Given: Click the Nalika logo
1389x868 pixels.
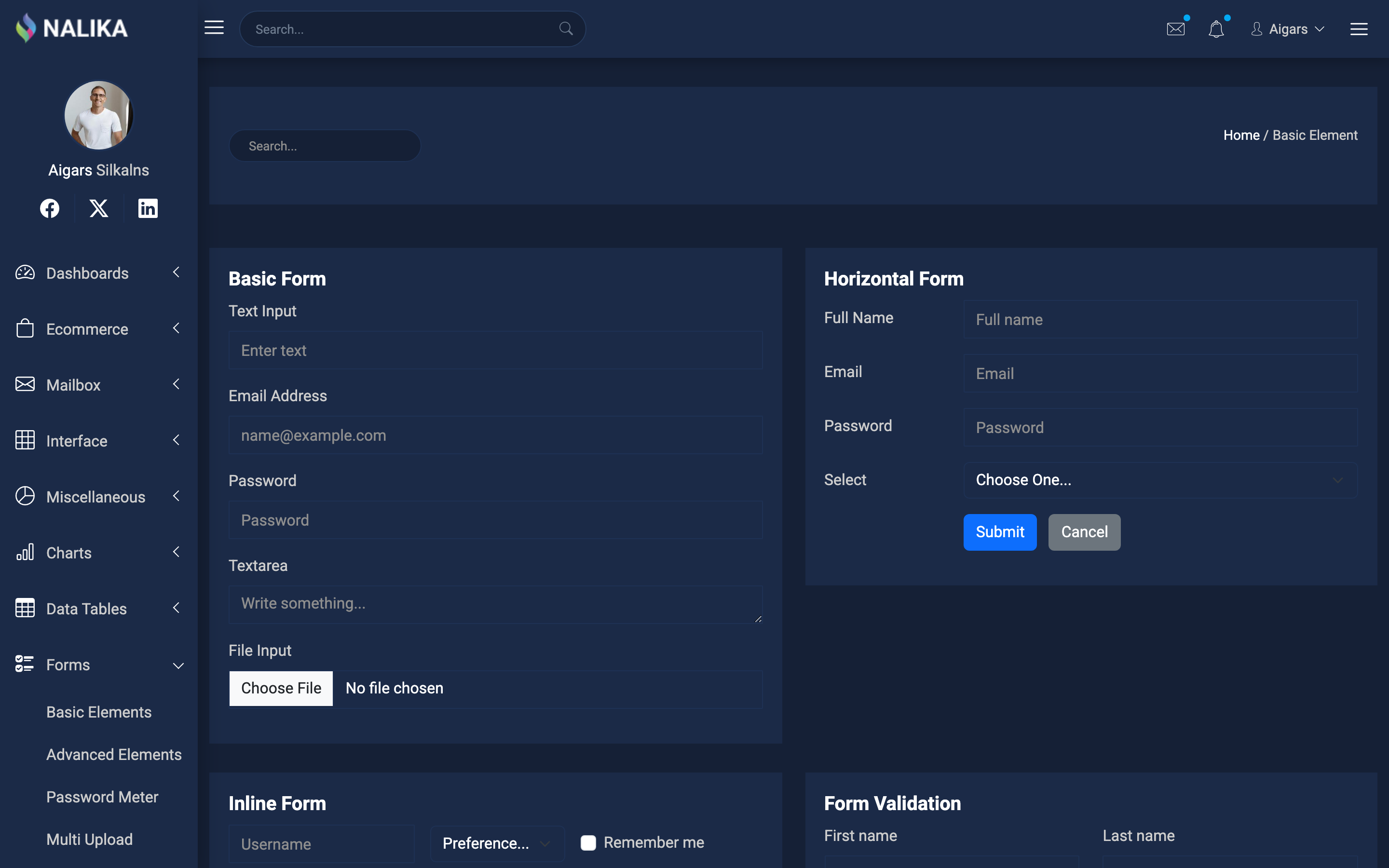Looking at the screenshot, I should [72, 28].
